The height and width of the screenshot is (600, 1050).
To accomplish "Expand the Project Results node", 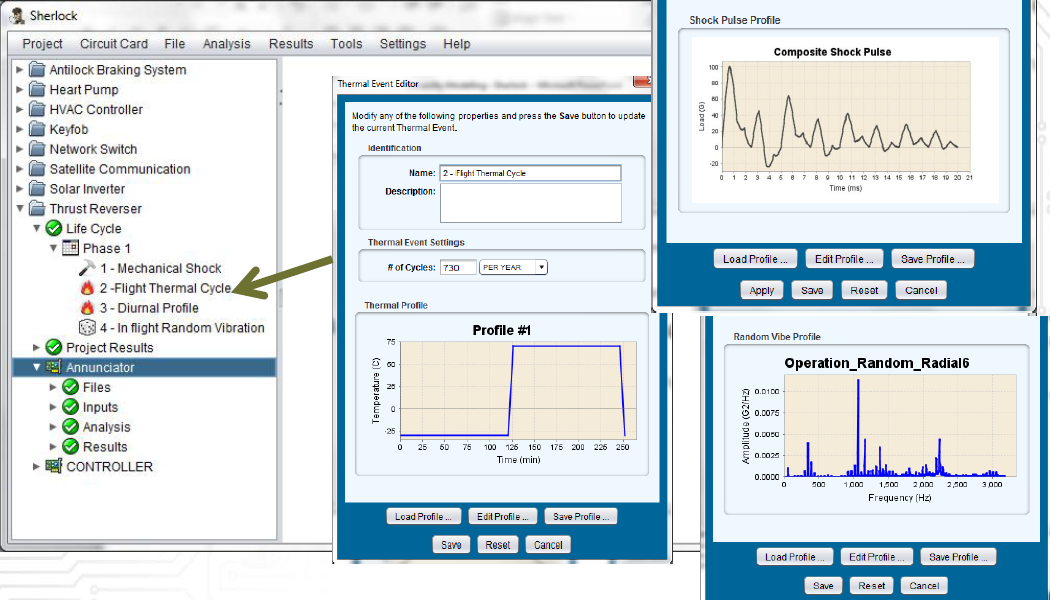I will (36, 347).
